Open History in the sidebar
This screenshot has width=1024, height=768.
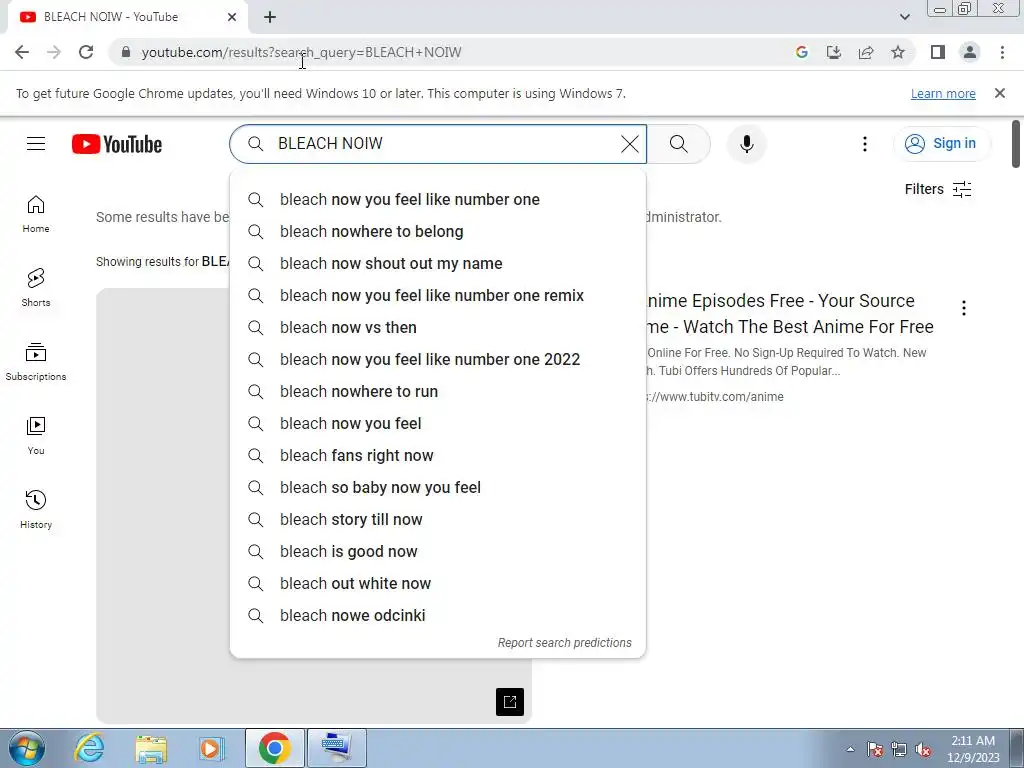tap(36, 509)
